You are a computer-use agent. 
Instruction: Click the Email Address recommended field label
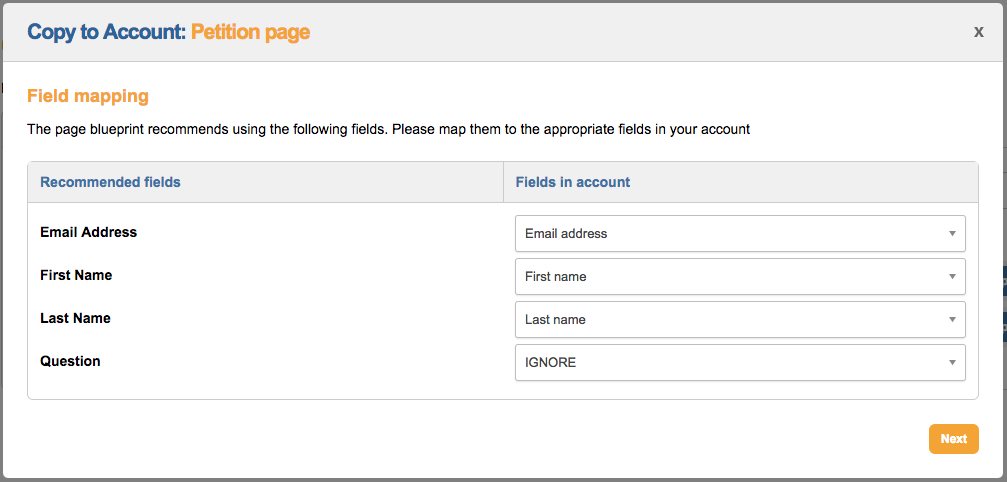point(89,232)
